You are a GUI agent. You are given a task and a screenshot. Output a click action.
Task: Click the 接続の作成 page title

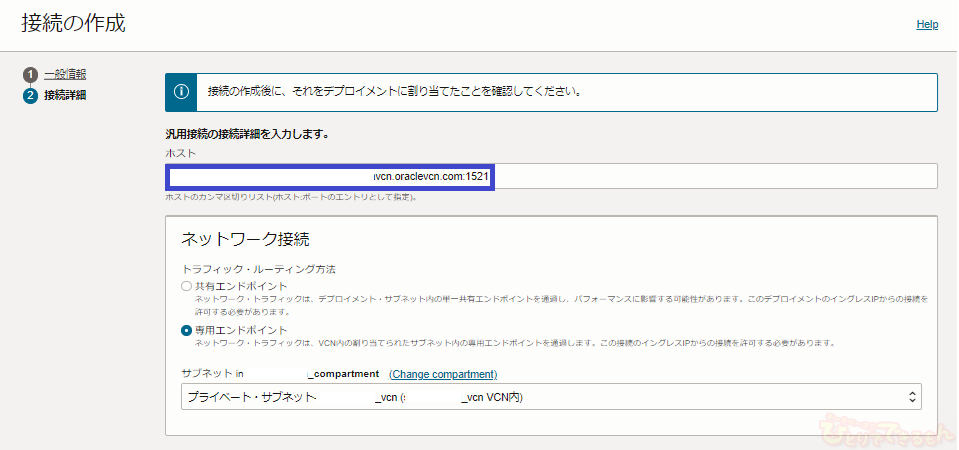pos(74,24)
